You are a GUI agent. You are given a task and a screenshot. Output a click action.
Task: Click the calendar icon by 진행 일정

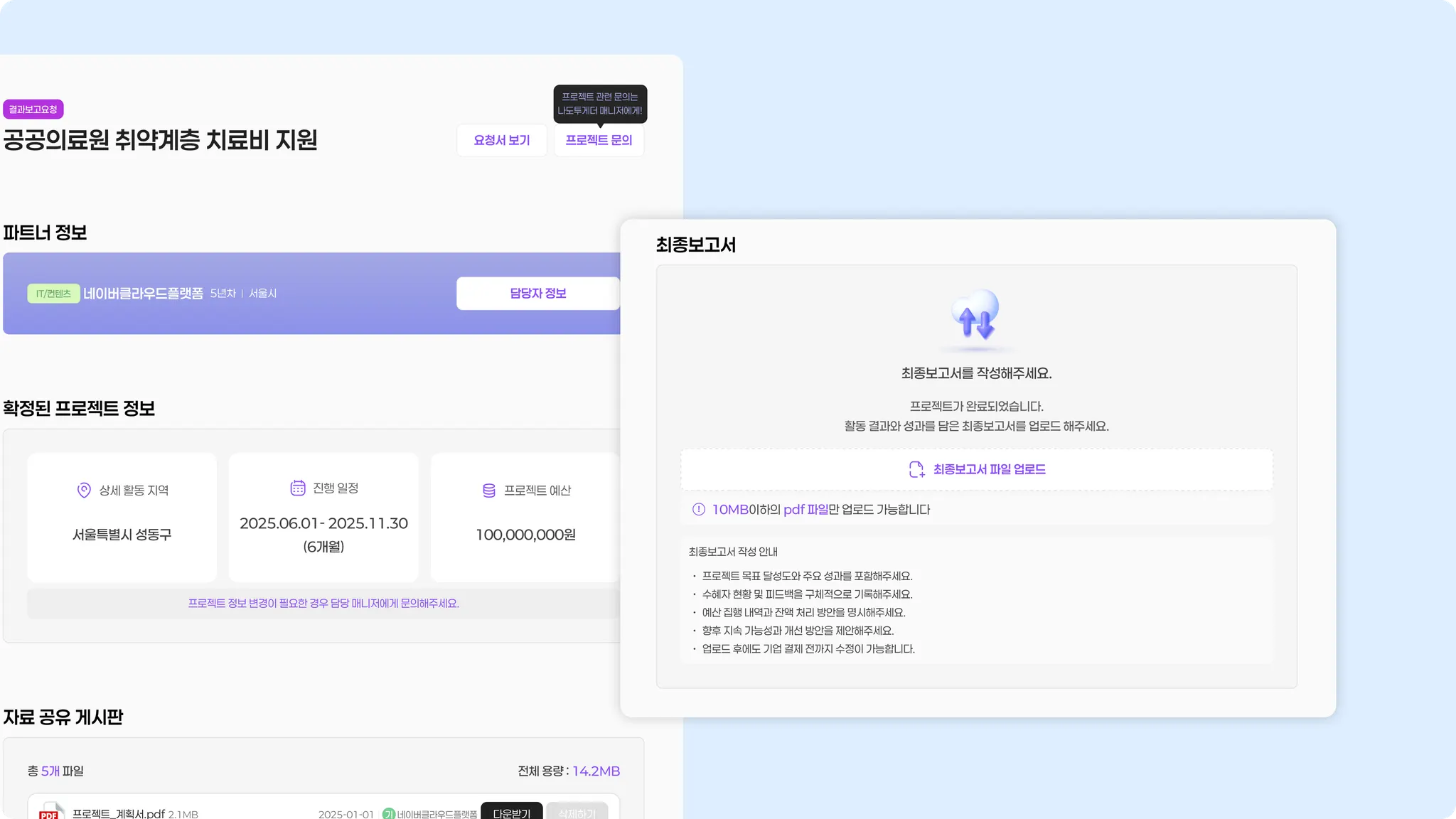pos(298,488)
